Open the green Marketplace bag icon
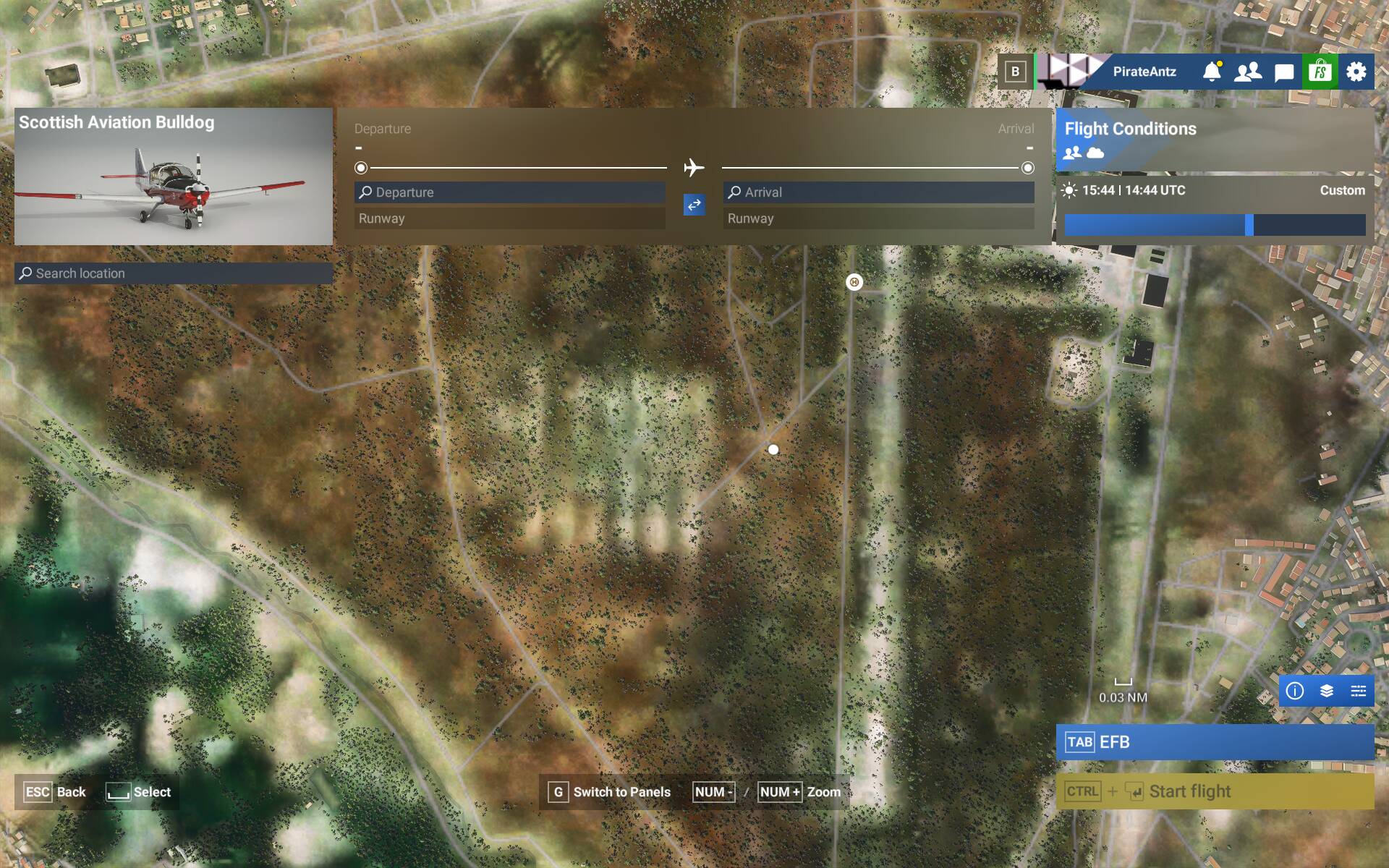 point(1320,72)
